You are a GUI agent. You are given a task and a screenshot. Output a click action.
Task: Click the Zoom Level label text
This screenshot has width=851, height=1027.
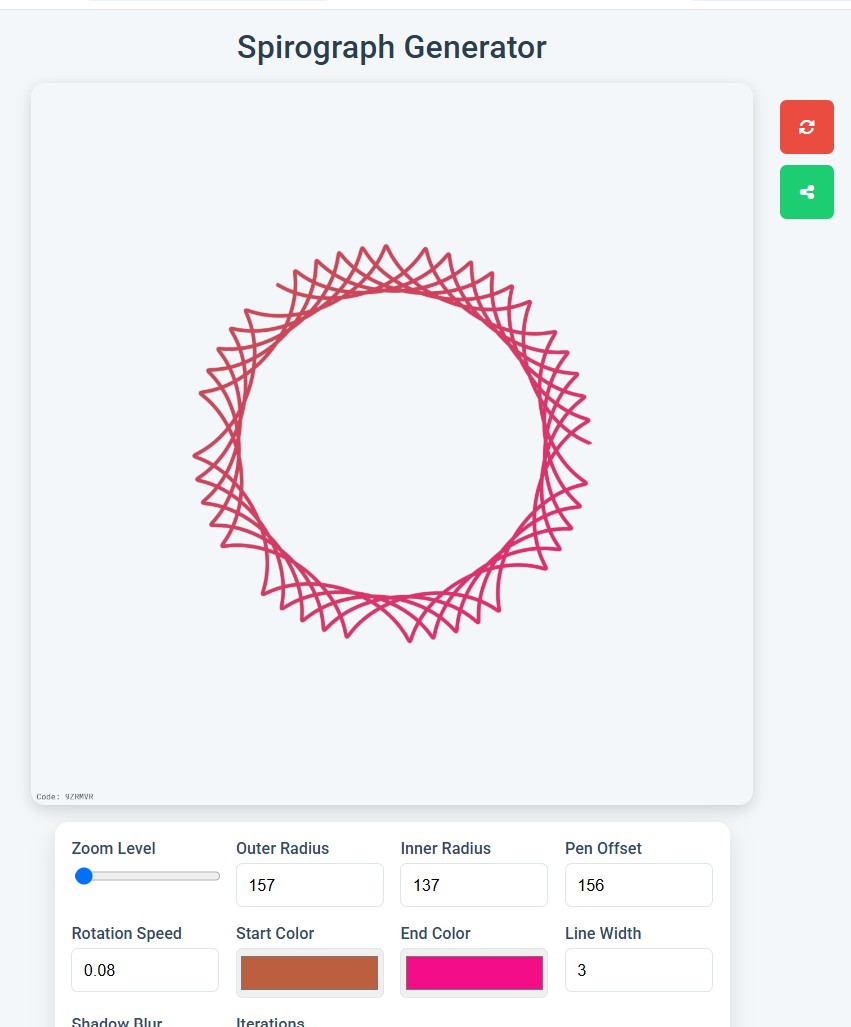point(113,848)
